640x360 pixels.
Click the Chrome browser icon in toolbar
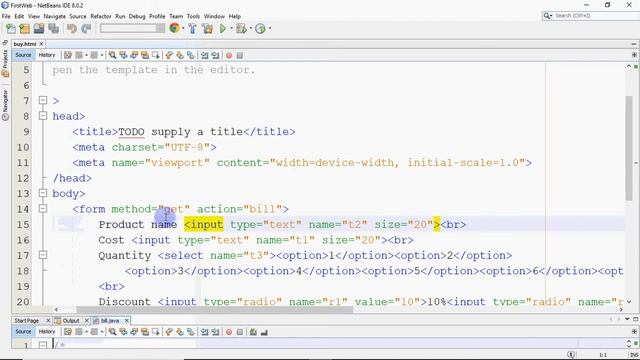(x=174, y=28)
